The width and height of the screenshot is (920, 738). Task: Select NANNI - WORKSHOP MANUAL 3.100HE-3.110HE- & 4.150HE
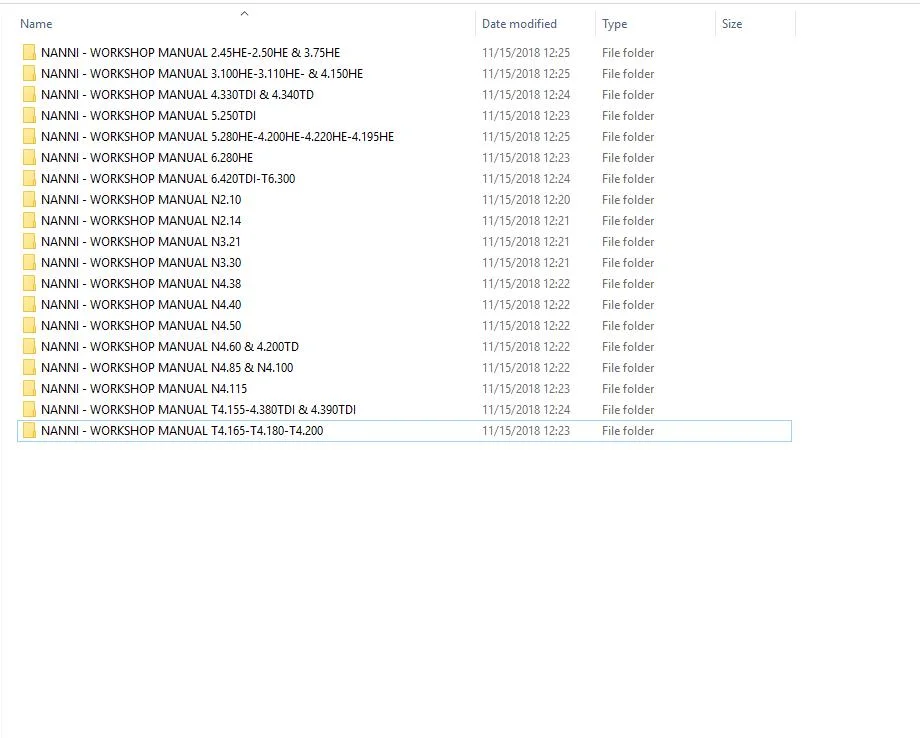(x=202, y=74)
